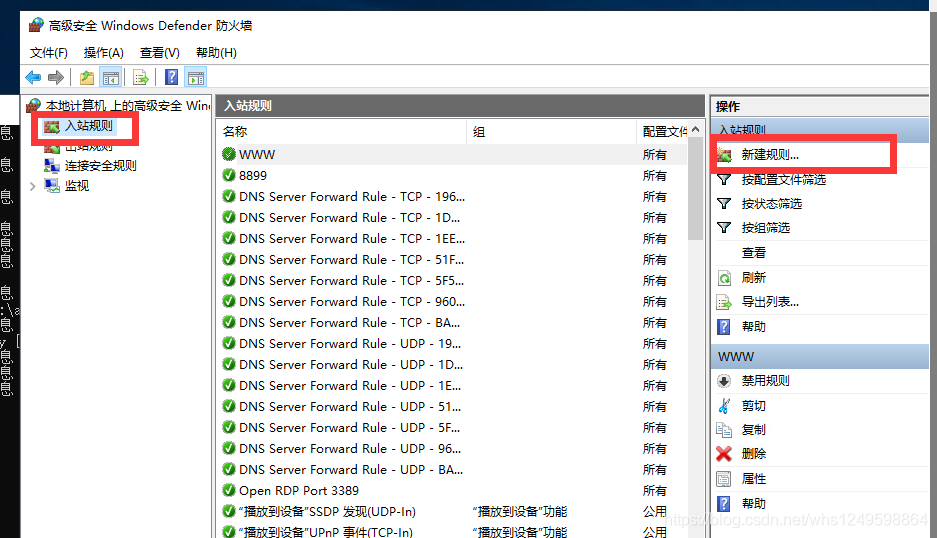The image size is (937, 538).
Task: Click the 连接安全规则 tree icon
Action: [52, 166]
